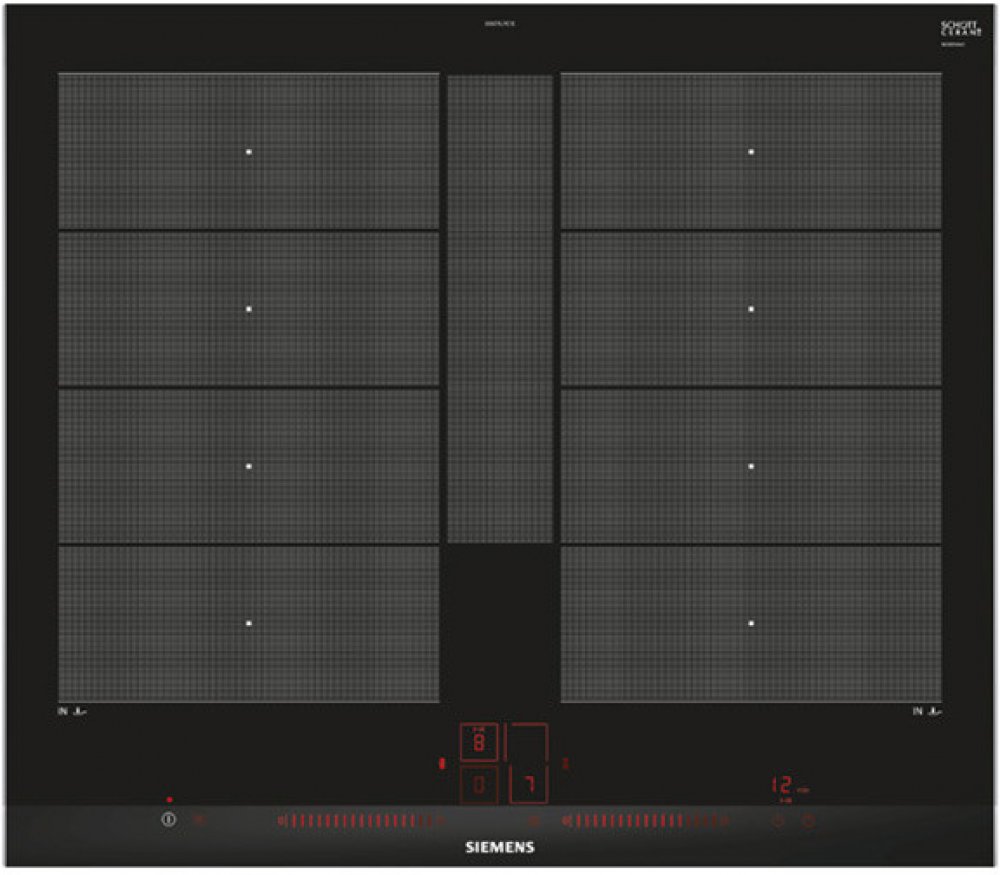Image resolution: width=1000 pixels, height=875 pixels.
Task: Select the zone display showing level 0
Action: (x=479, y=785)
